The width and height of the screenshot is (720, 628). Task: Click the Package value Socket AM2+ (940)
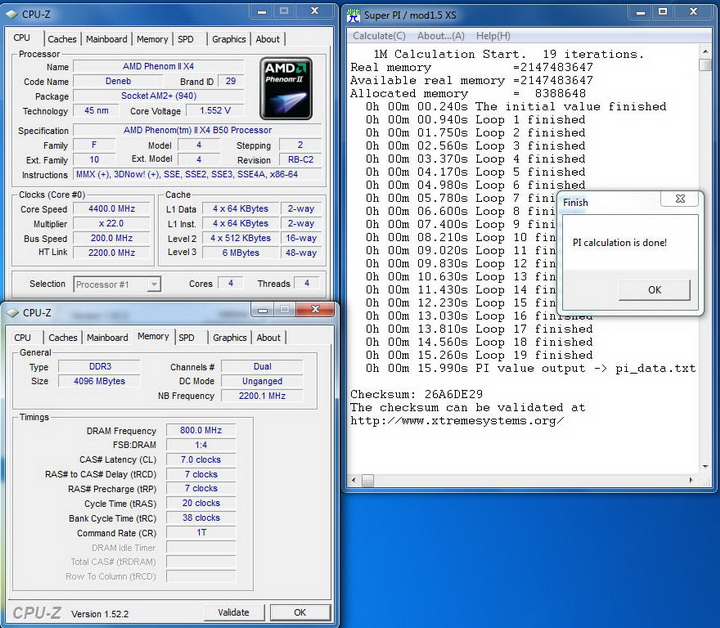pos(158,96)
